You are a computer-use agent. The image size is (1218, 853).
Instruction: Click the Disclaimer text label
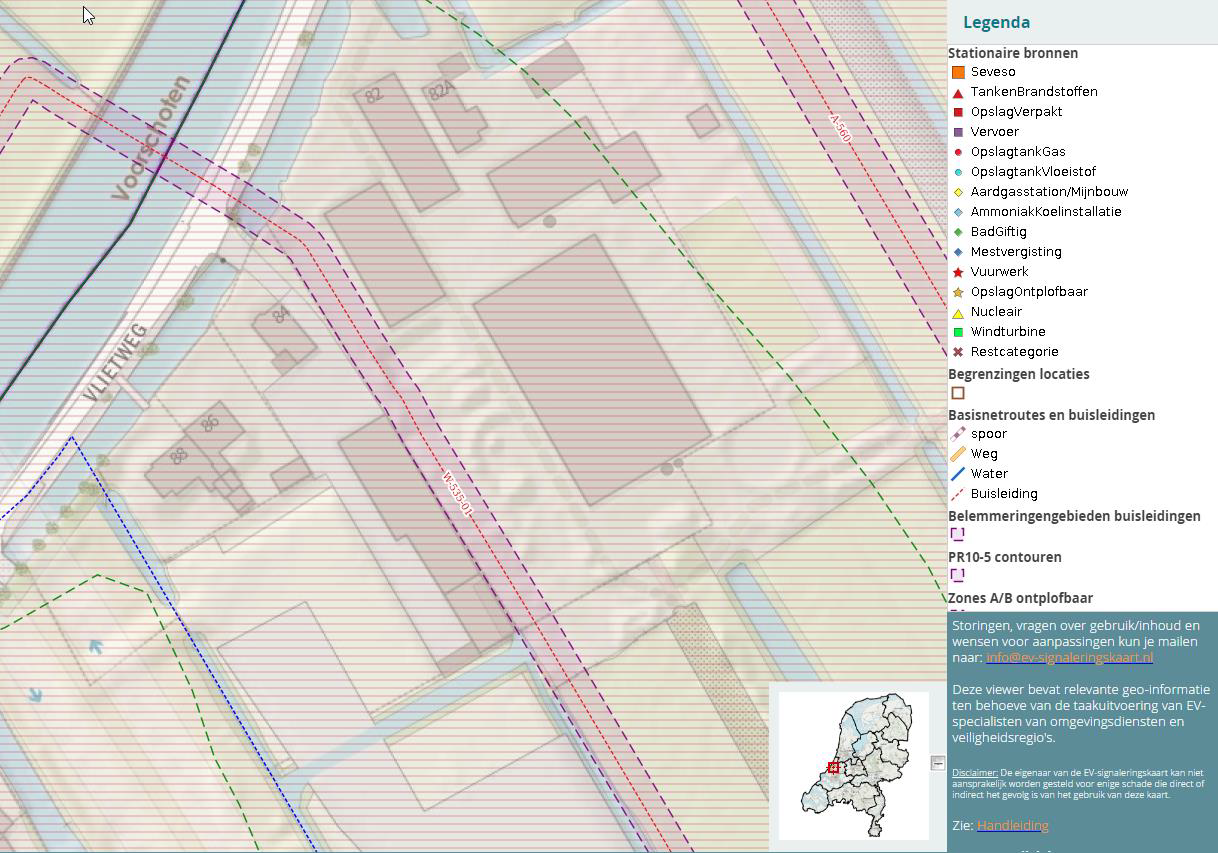pos(975,773)
